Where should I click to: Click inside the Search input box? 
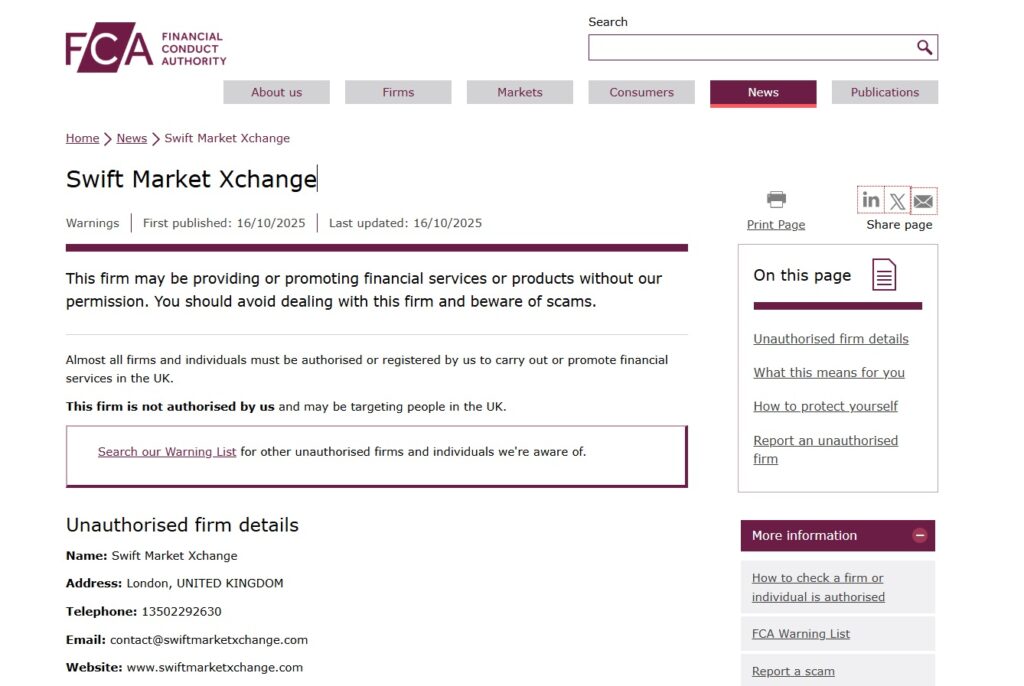pyautogui.click(x=750, y=47)
